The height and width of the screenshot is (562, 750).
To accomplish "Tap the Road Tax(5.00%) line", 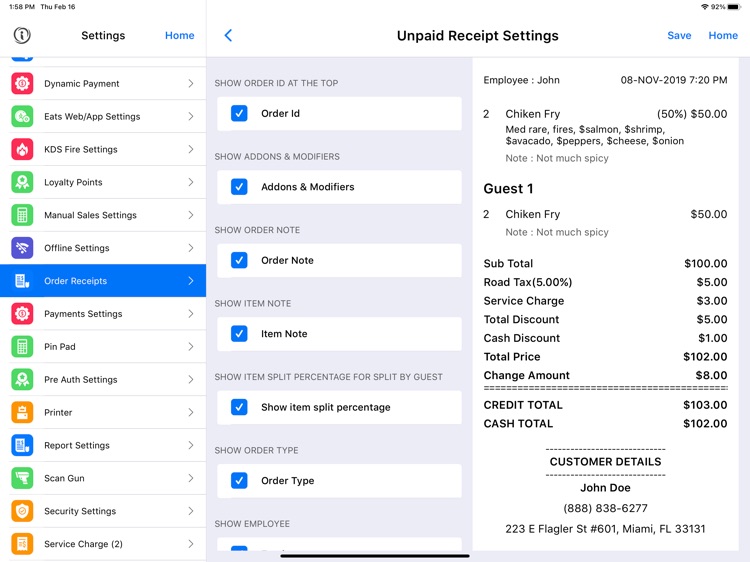I will 605,282.
